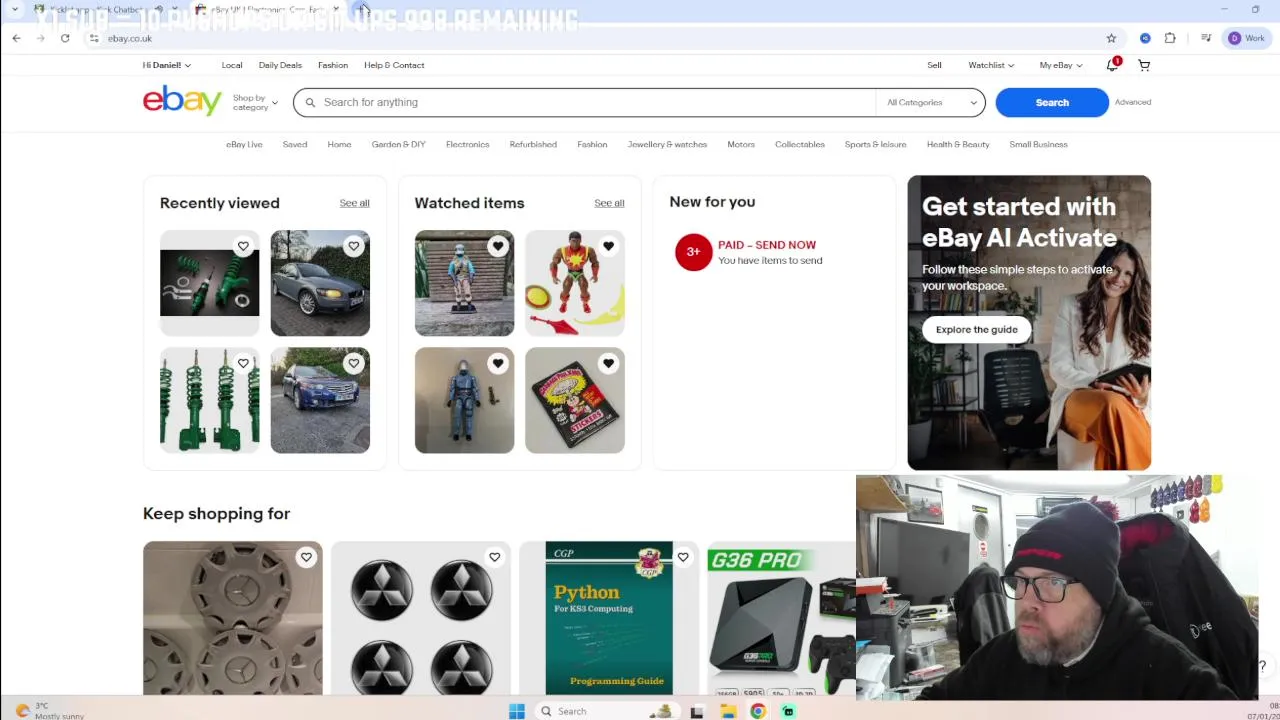Expand the Watchlist dropdown

[x=991, y=65]
